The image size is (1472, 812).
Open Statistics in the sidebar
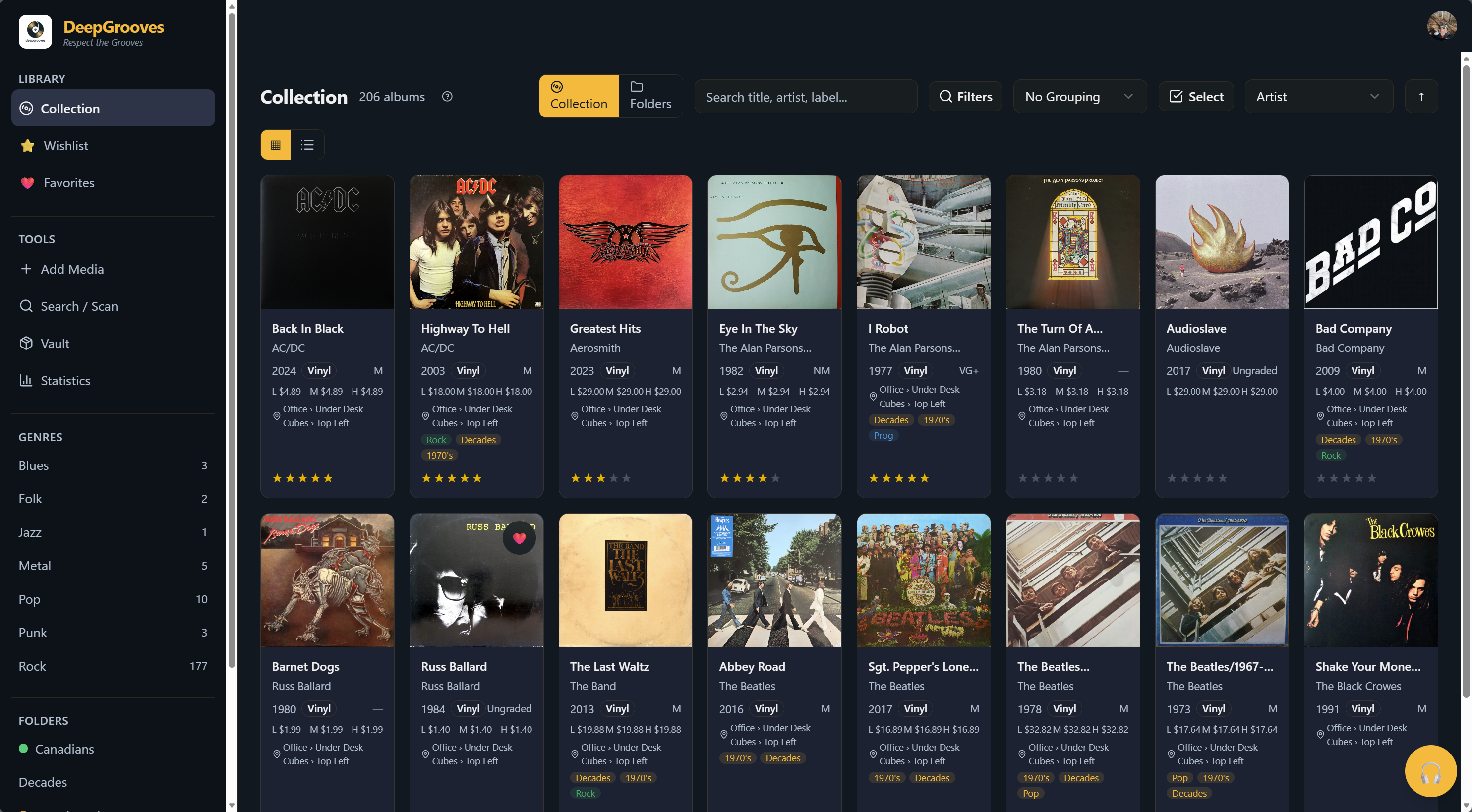(x=113, y=380)
